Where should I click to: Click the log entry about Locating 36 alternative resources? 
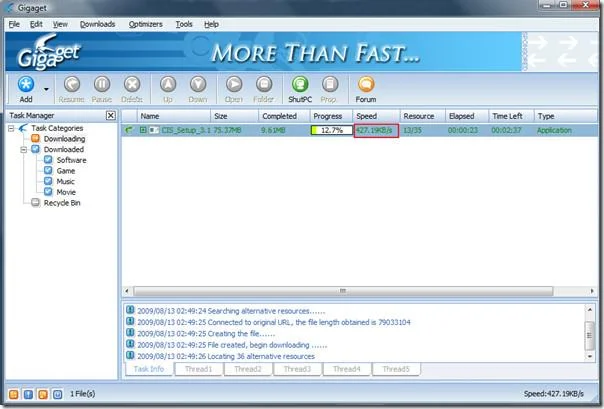point(226,356)
